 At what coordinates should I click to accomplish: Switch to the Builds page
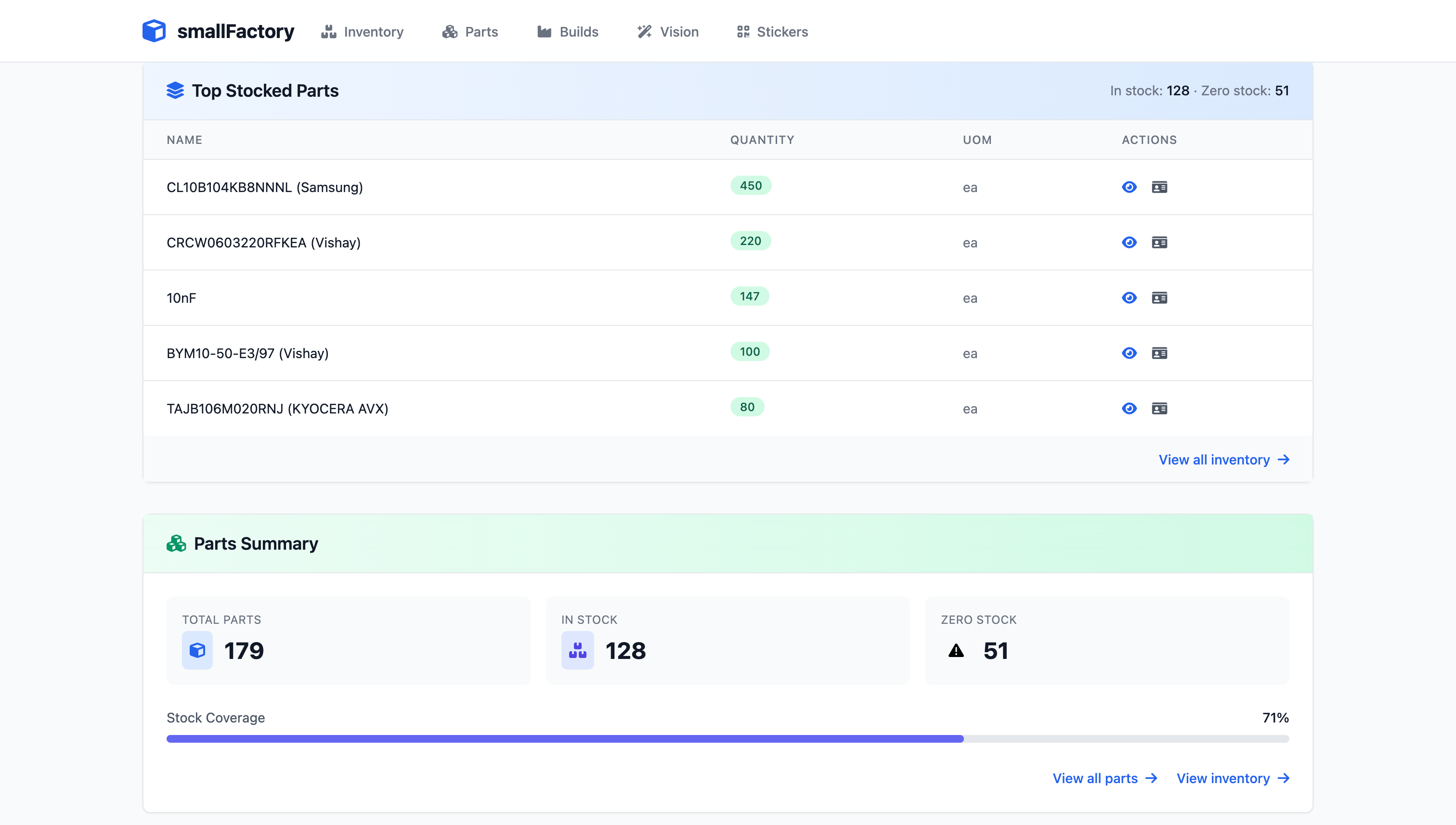tap(567, 32)
